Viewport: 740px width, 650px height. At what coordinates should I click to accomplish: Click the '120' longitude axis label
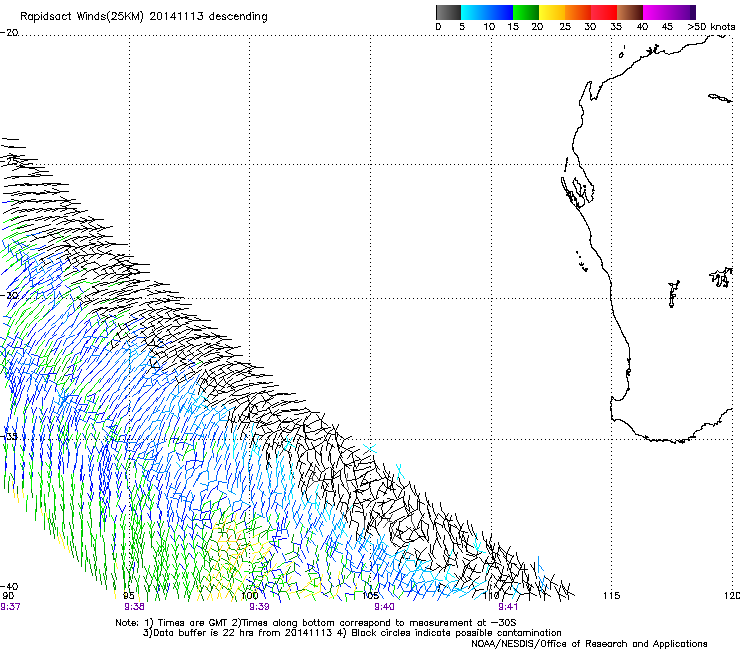[732, 596]
